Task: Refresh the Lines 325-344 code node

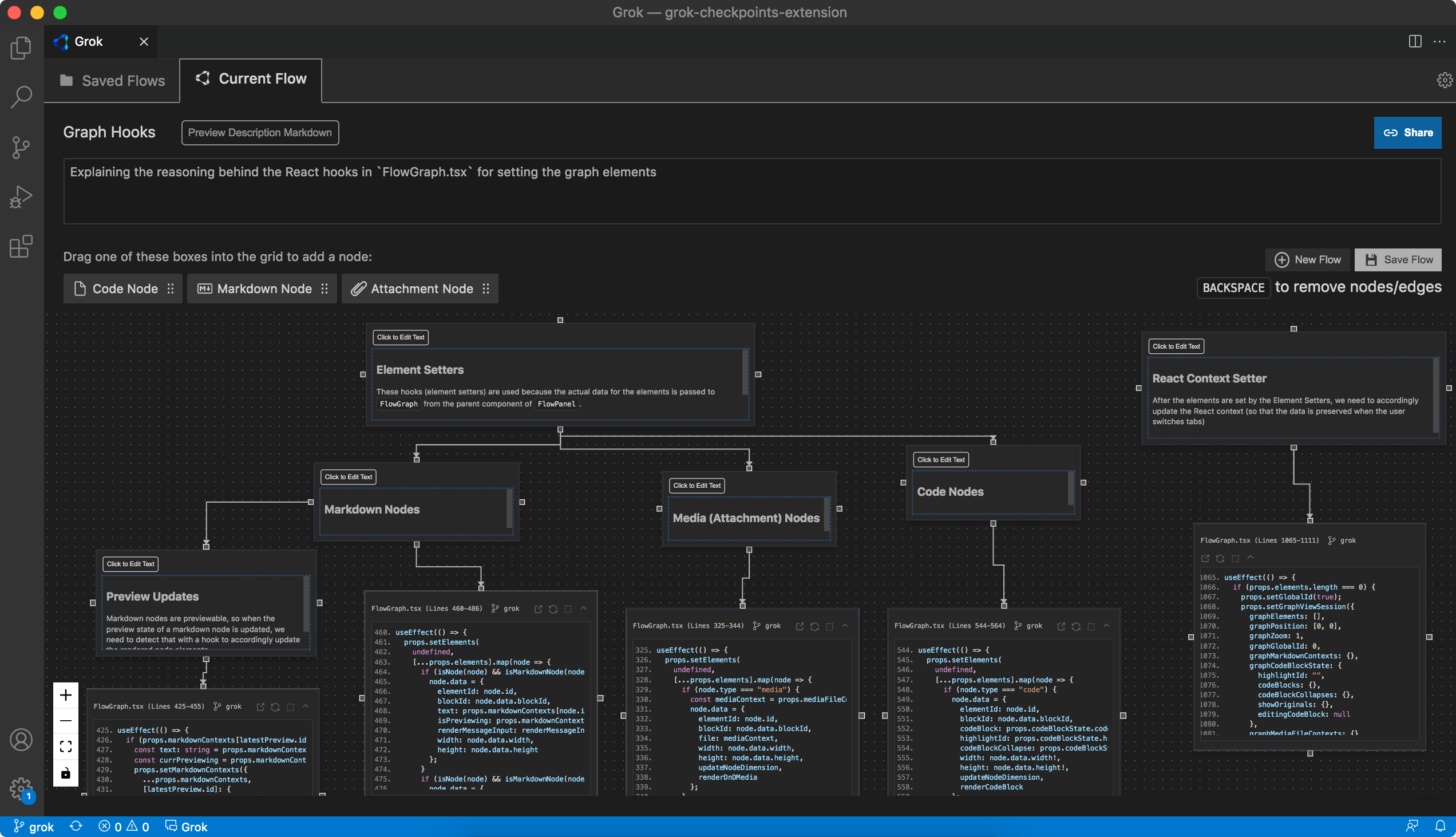Action: [814, 626]
